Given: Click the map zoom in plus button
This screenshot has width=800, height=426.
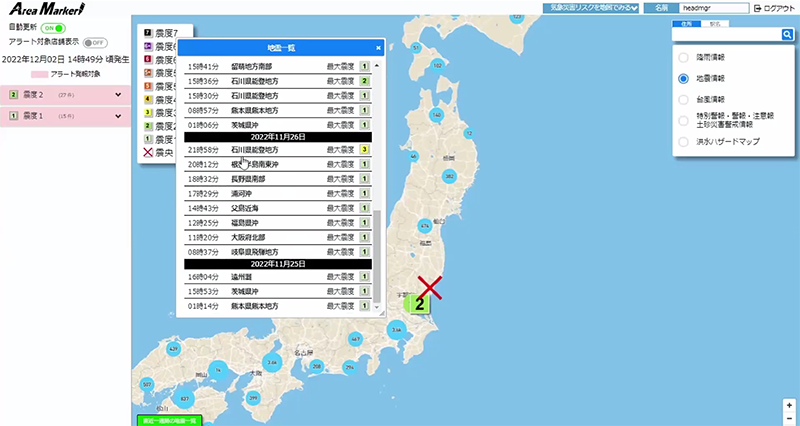Looking at the screenshot, I should [789, 405].
